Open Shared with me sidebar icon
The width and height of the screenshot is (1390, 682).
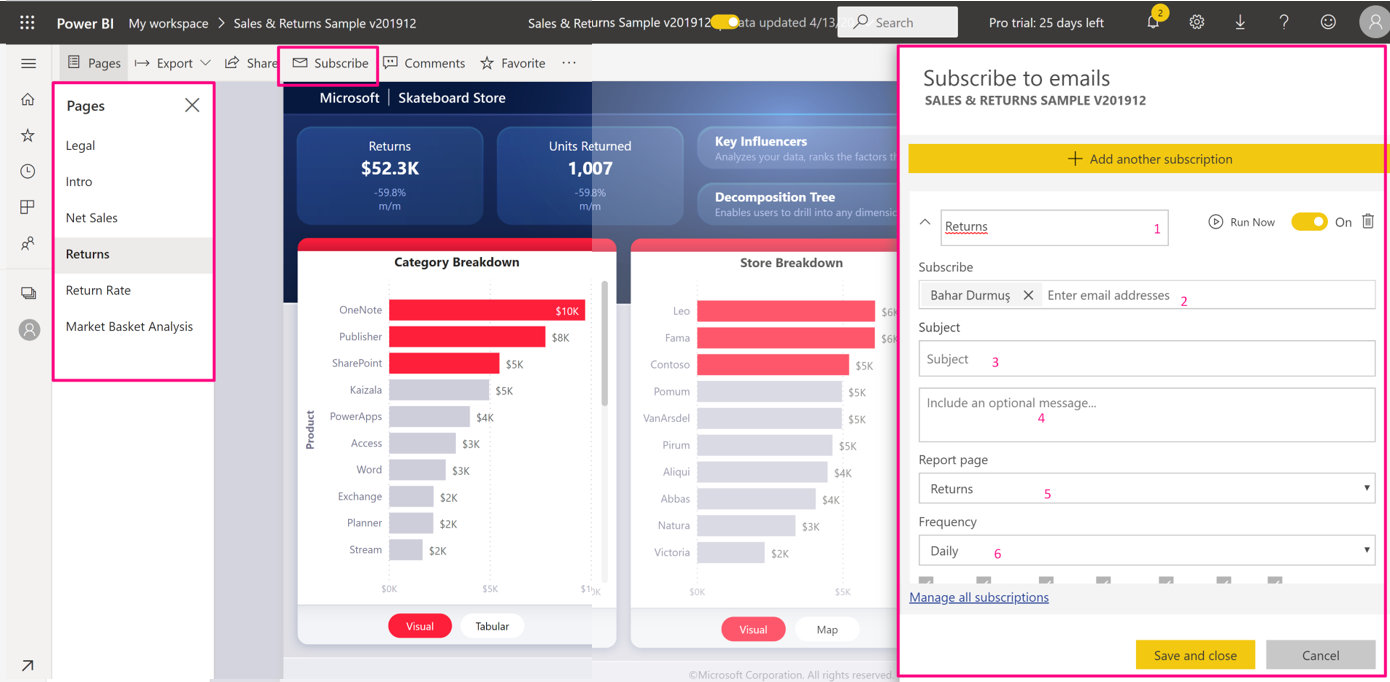point(28,243)
